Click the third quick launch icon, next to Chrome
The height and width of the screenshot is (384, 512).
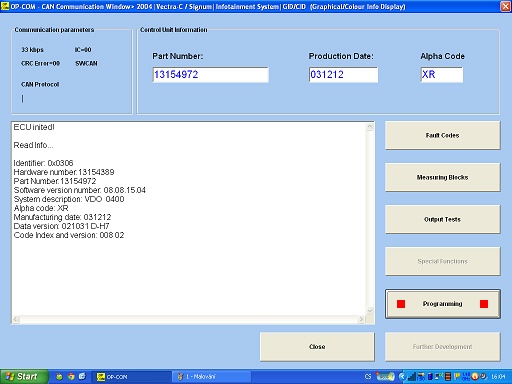82,377
